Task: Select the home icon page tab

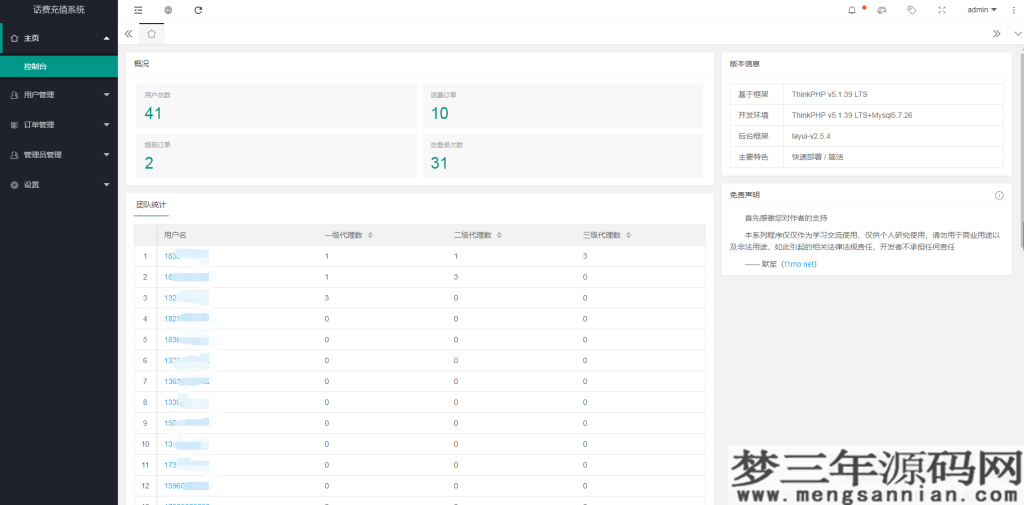Action: (x=152, y=33)
